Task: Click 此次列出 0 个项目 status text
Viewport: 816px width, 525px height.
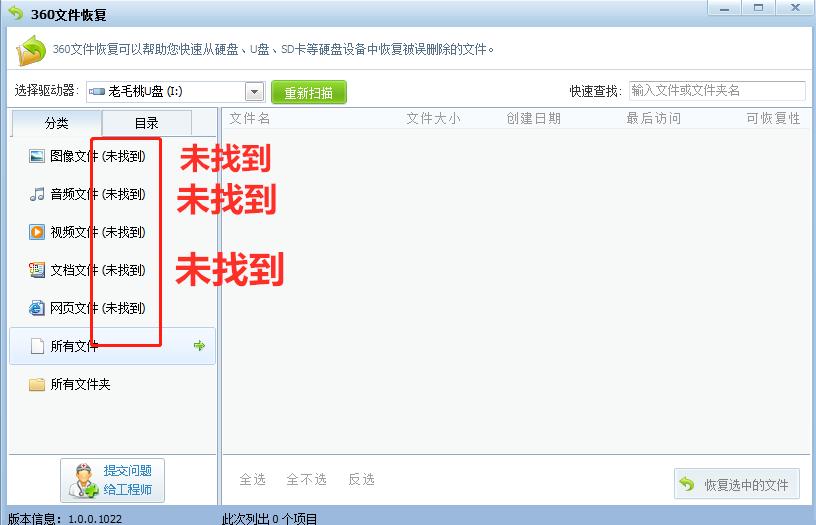Action: click(x=270, y=519)
